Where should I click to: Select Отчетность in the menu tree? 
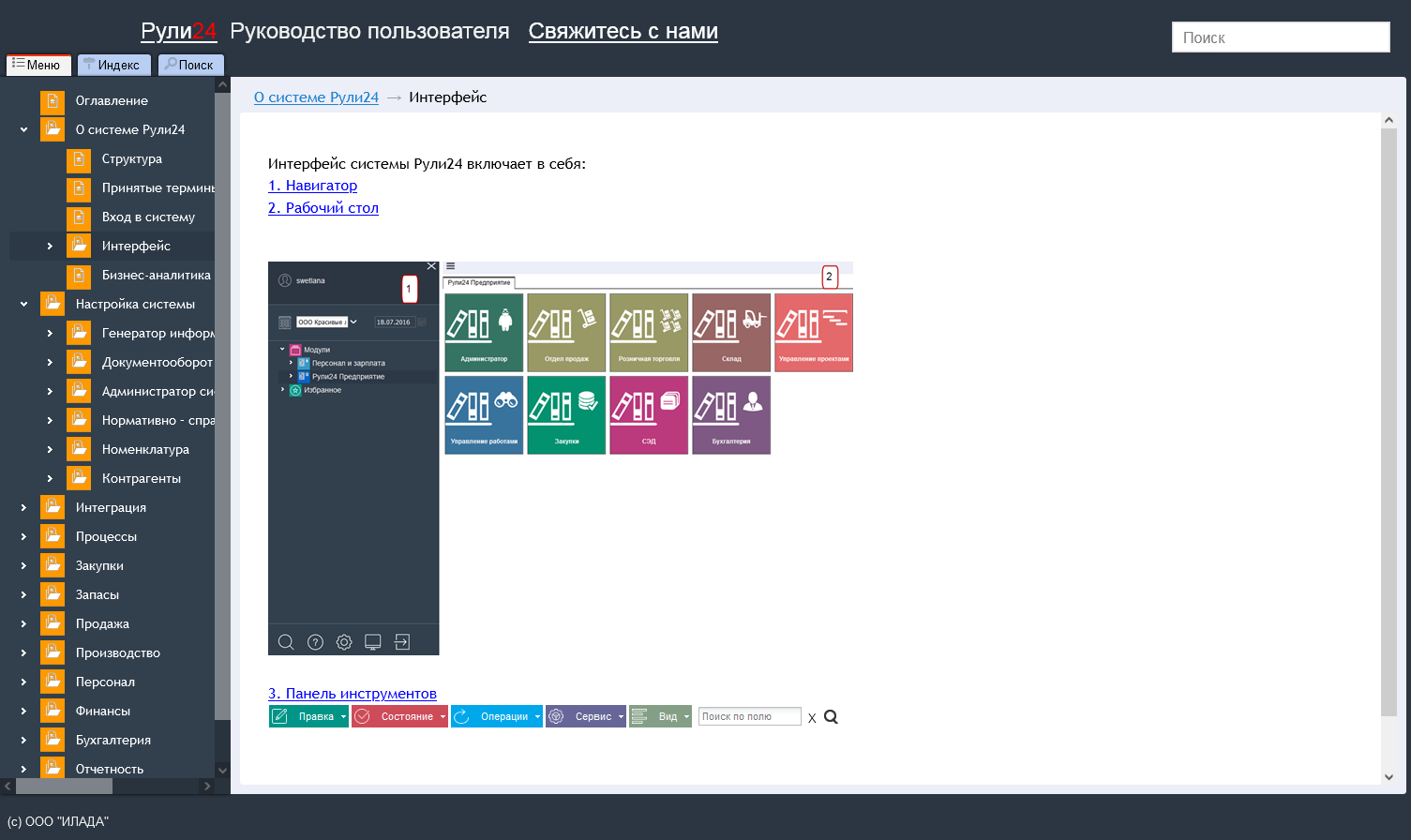pos(110,769)
